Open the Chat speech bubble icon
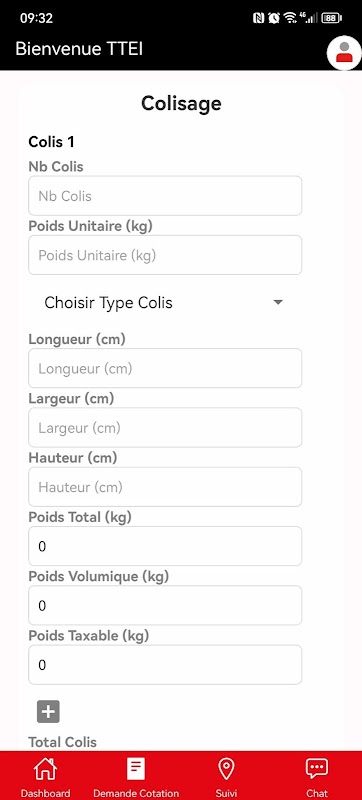362x800 pixels. [317, 768]
